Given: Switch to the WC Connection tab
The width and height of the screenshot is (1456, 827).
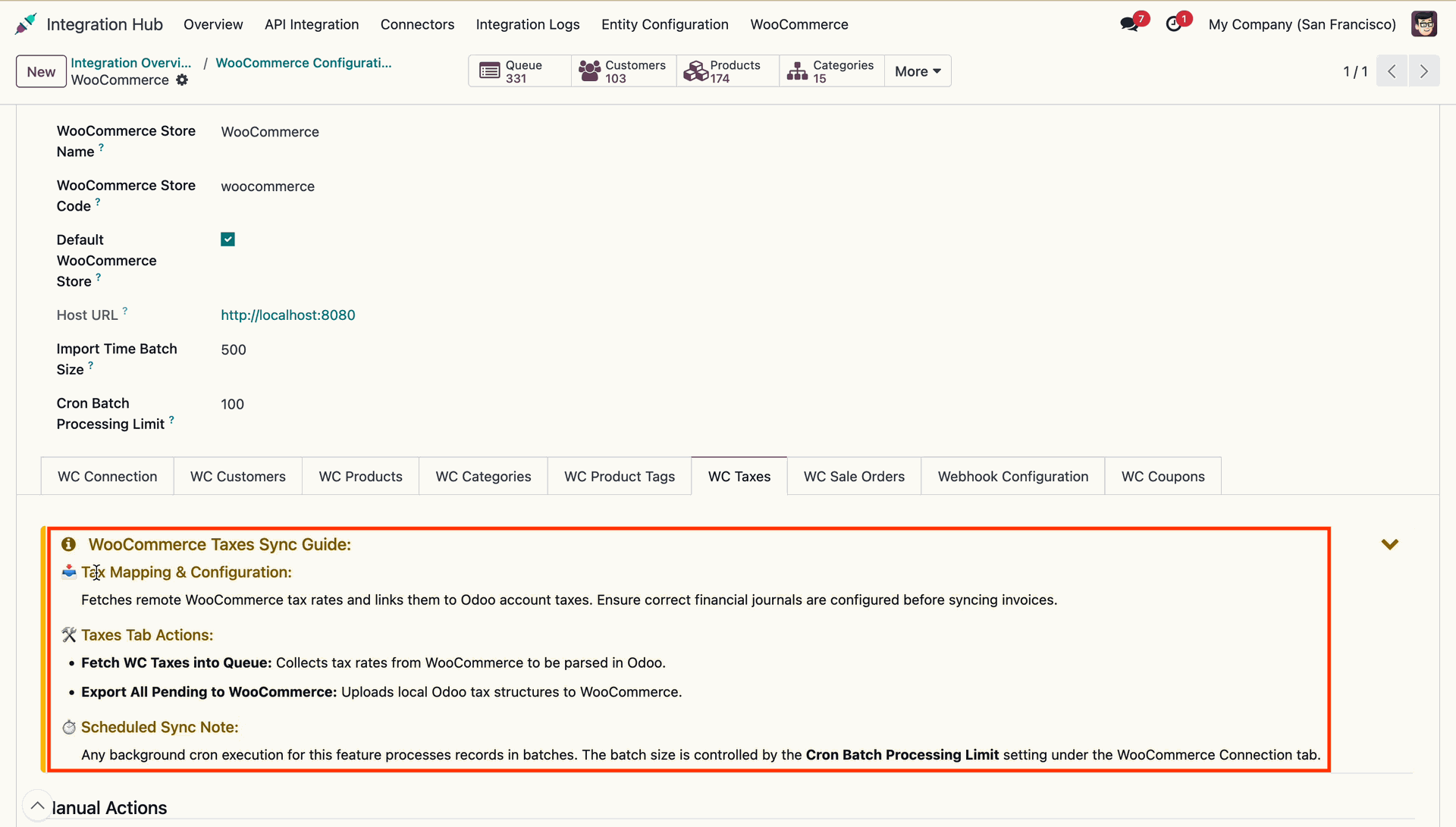Looking at the screenshot, I should tap(108, 476).
